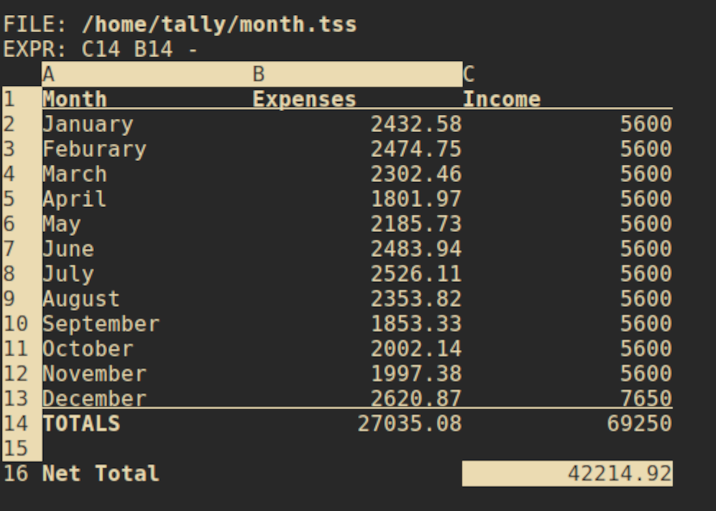This screenshot has width=716, height=511.
Task: Select total expenses 27035.08
Action: coord(410,424)
